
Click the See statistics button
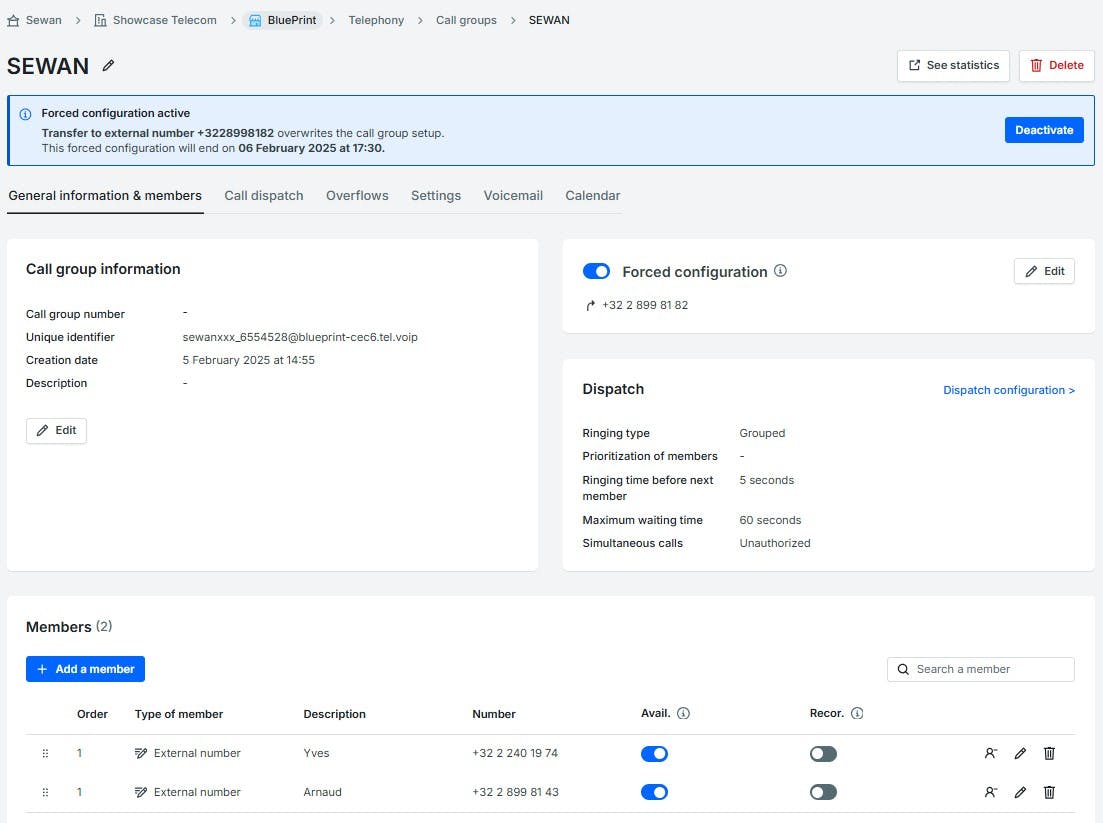point(953,66)
